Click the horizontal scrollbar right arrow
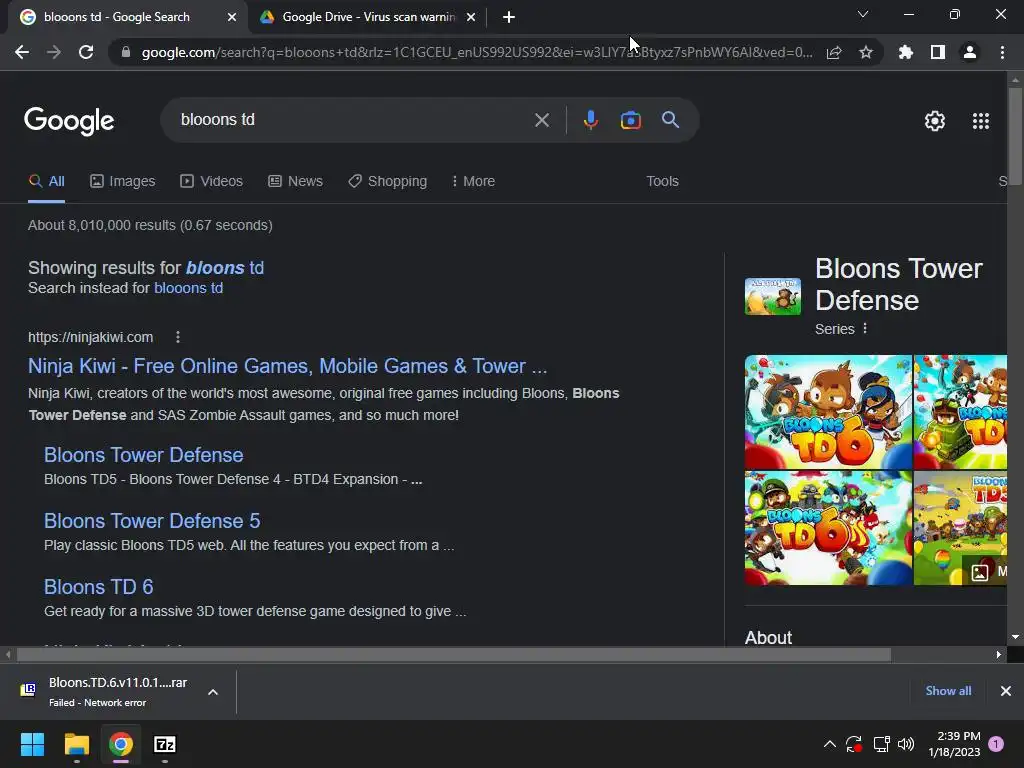Viewport: 1024px width, 768px height. [999, 654]
